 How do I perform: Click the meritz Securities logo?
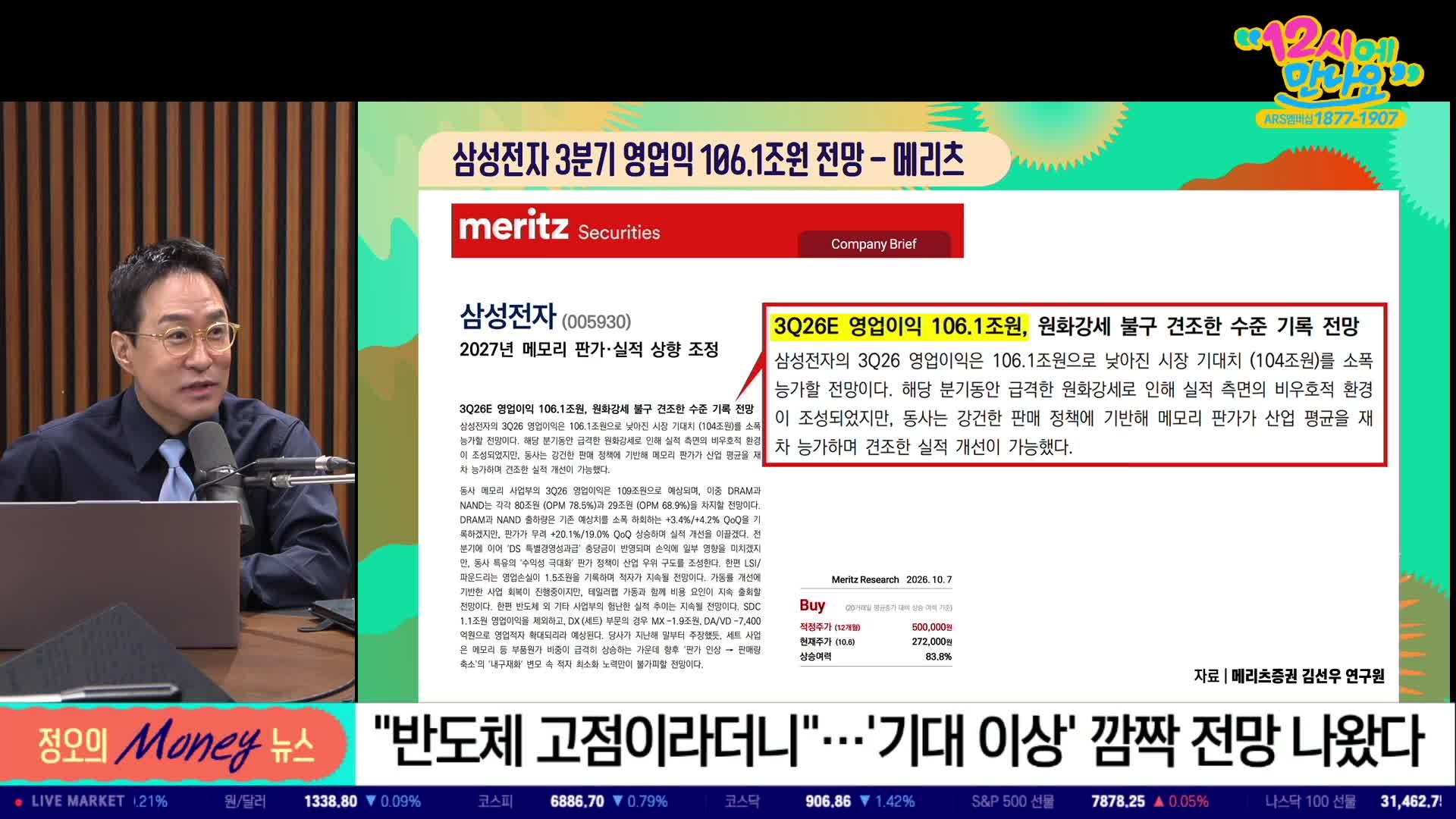(560, 228)
